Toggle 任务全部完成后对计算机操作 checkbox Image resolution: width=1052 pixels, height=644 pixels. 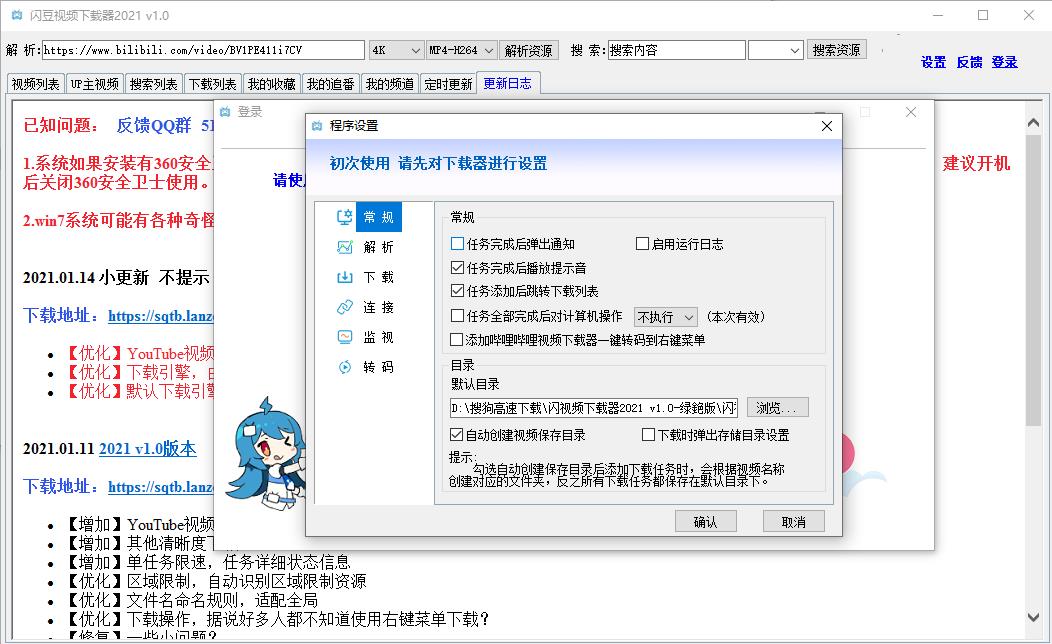(x=458, y=316)
